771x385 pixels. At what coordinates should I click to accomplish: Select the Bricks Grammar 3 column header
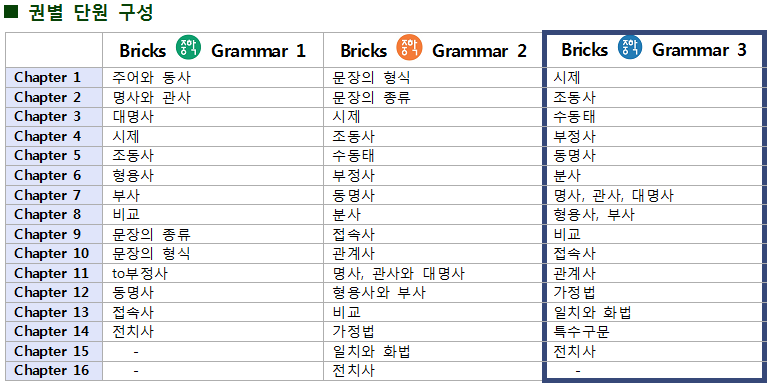(x=654, y=50)
